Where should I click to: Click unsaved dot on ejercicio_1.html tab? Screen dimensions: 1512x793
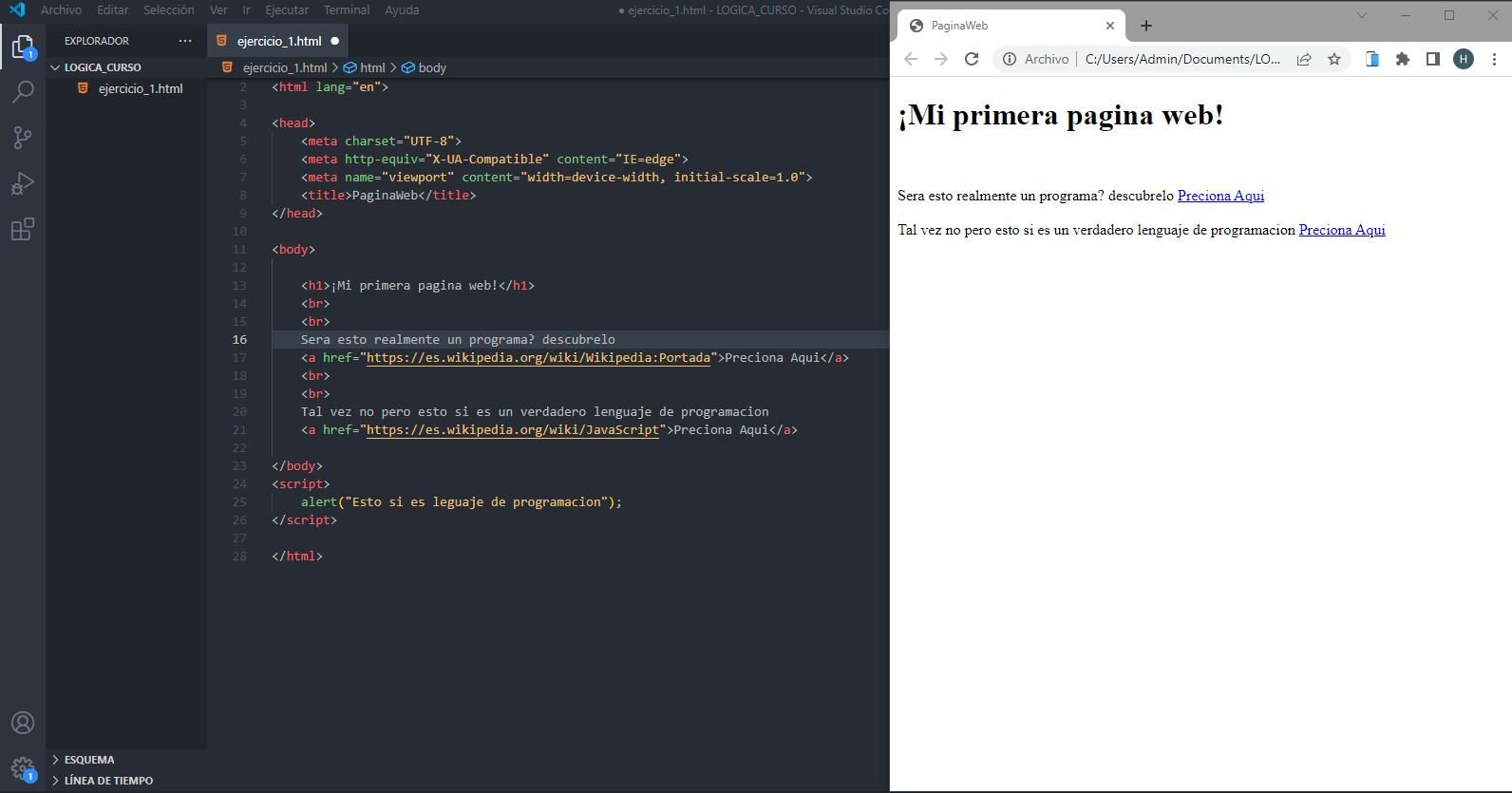(x=334, y=41)
